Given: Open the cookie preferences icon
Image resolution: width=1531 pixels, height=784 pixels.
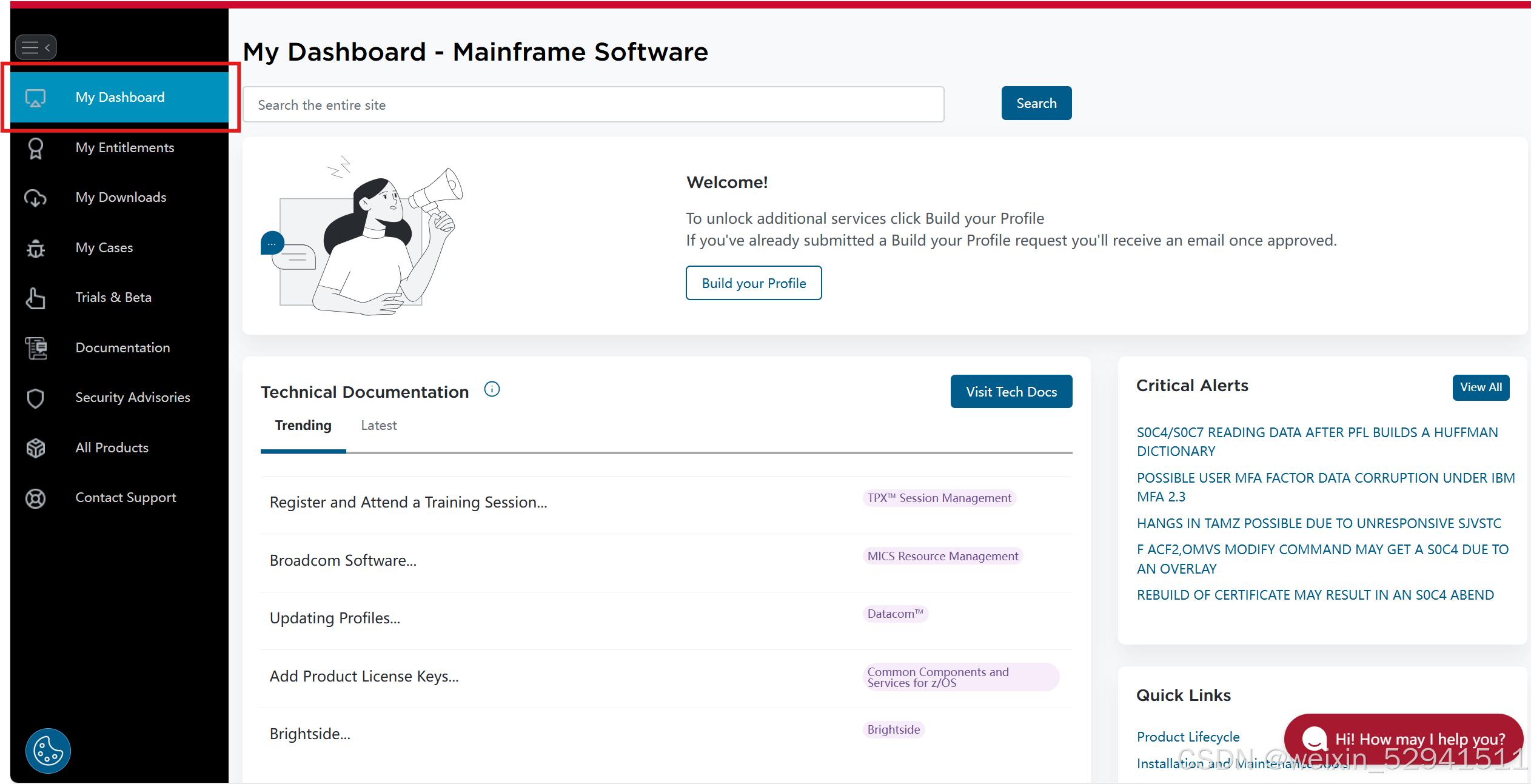Looking at the screenshot, I should [48, 751].
